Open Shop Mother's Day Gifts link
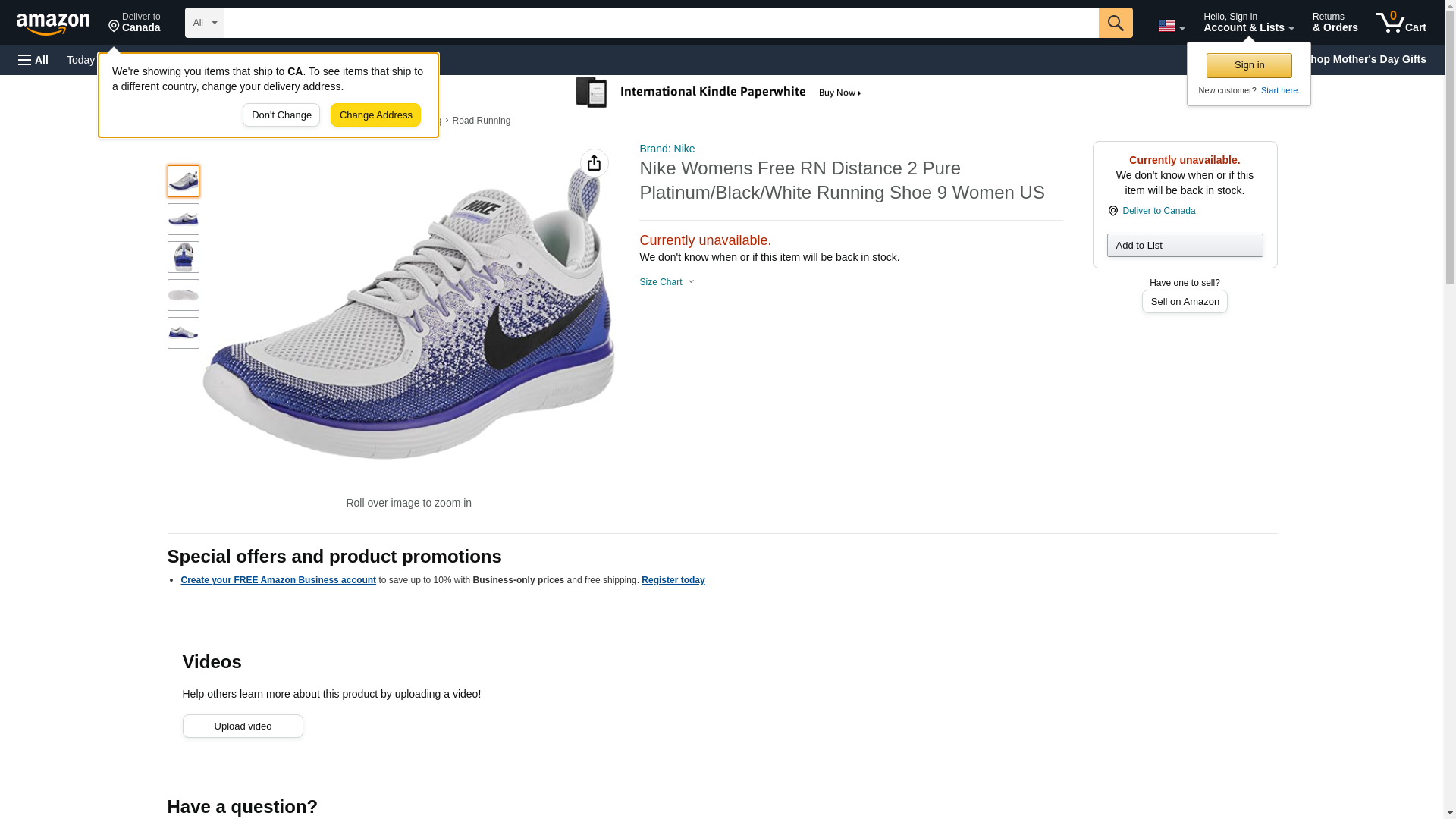The width and height of the screenshot is (1456, 819). (1371, 59)
